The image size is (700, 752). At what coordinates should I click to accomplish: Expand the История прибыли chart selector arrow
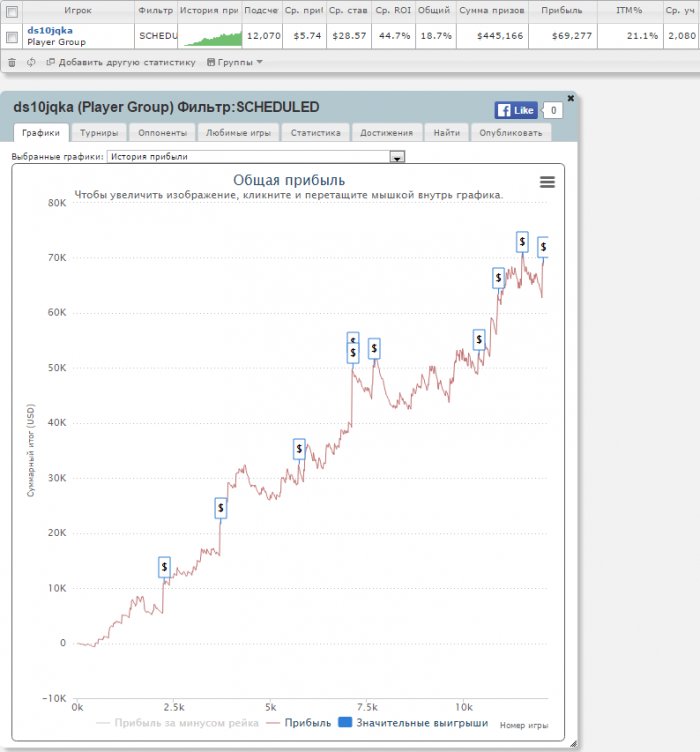coord(397,157)
